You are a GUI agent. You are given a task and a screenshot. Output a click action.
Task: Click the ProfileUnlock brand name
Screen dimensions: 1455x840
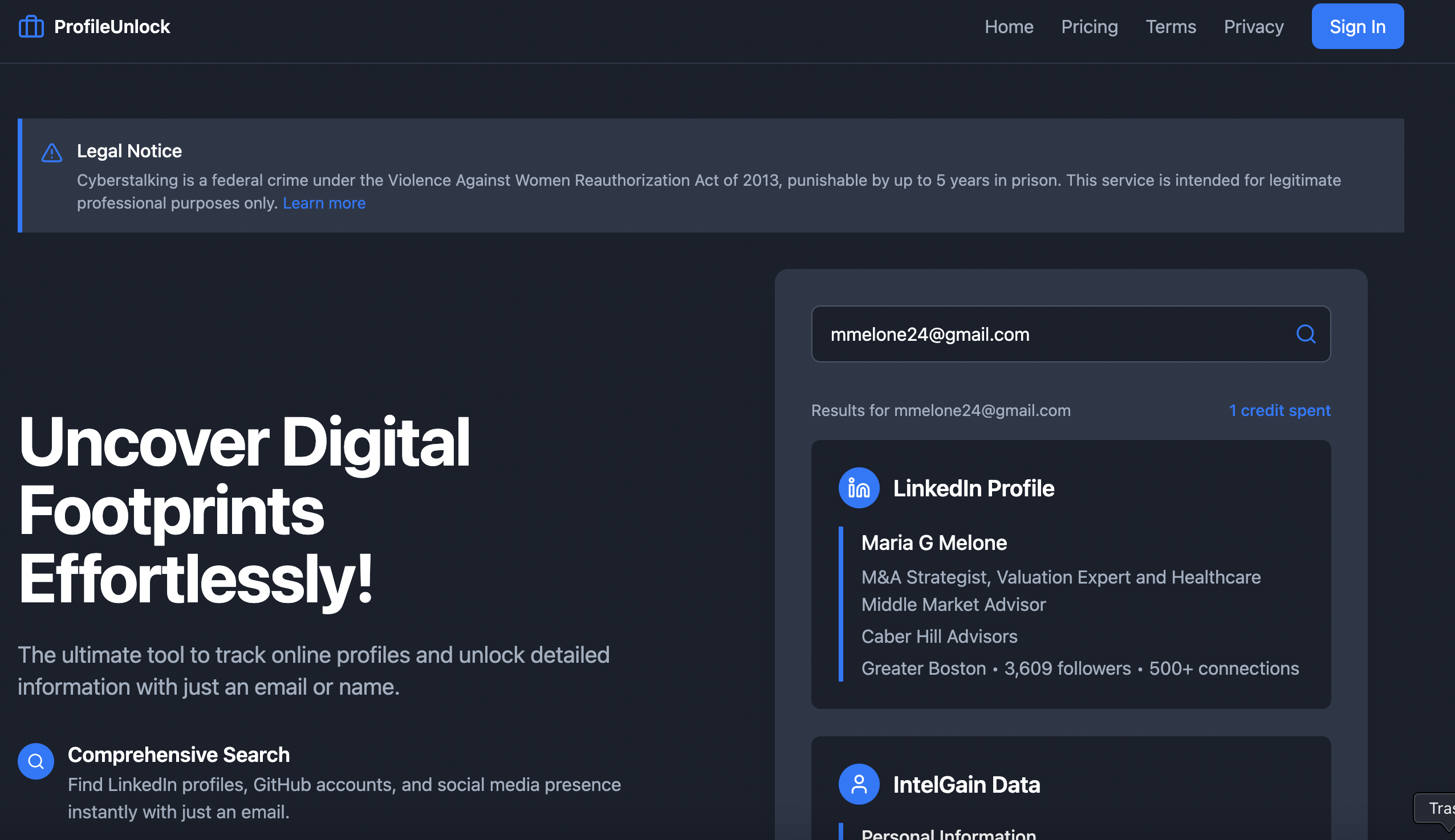[x=112, y=27]
